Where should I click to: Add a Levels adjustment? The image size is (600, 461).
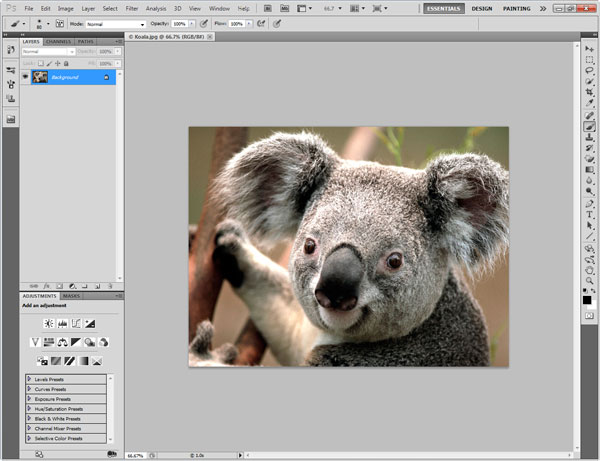pos(61,324)
